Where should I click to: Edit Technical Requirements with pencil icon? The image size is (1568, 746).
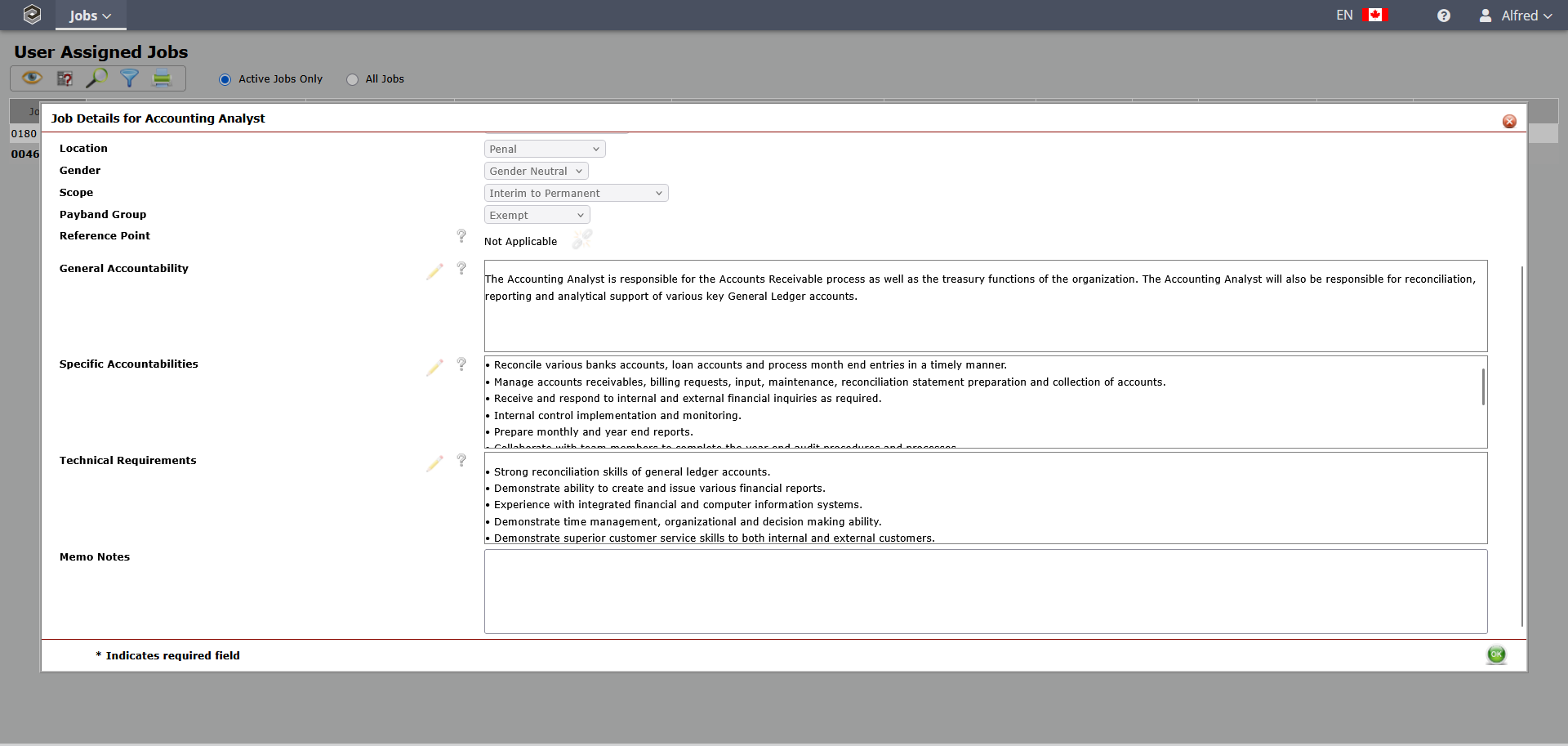pyautogui.click(x=434, y=463)
